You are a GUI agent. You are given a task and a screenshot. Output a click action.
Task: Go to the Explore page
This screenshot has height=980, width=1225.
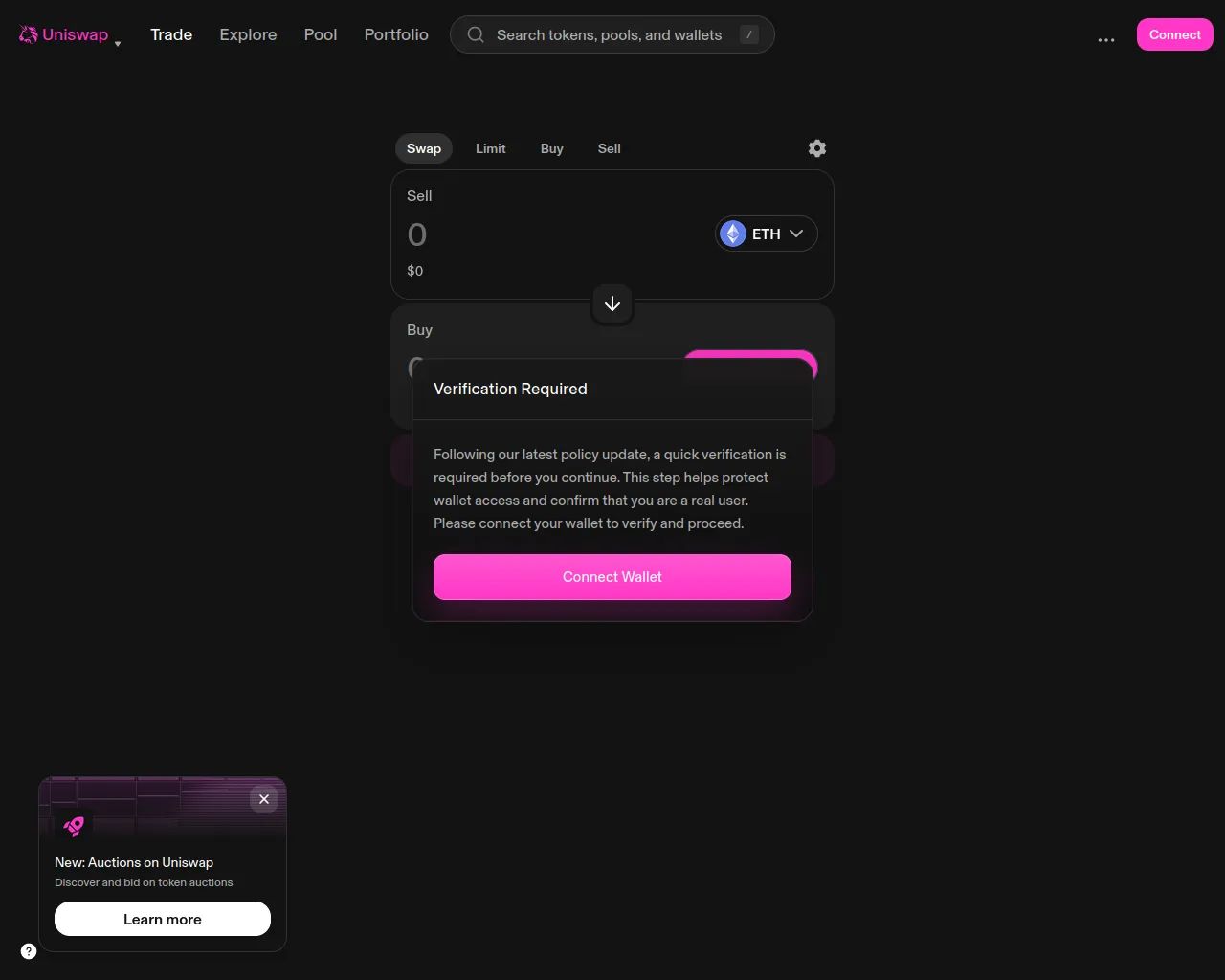(x=248, y=34)
